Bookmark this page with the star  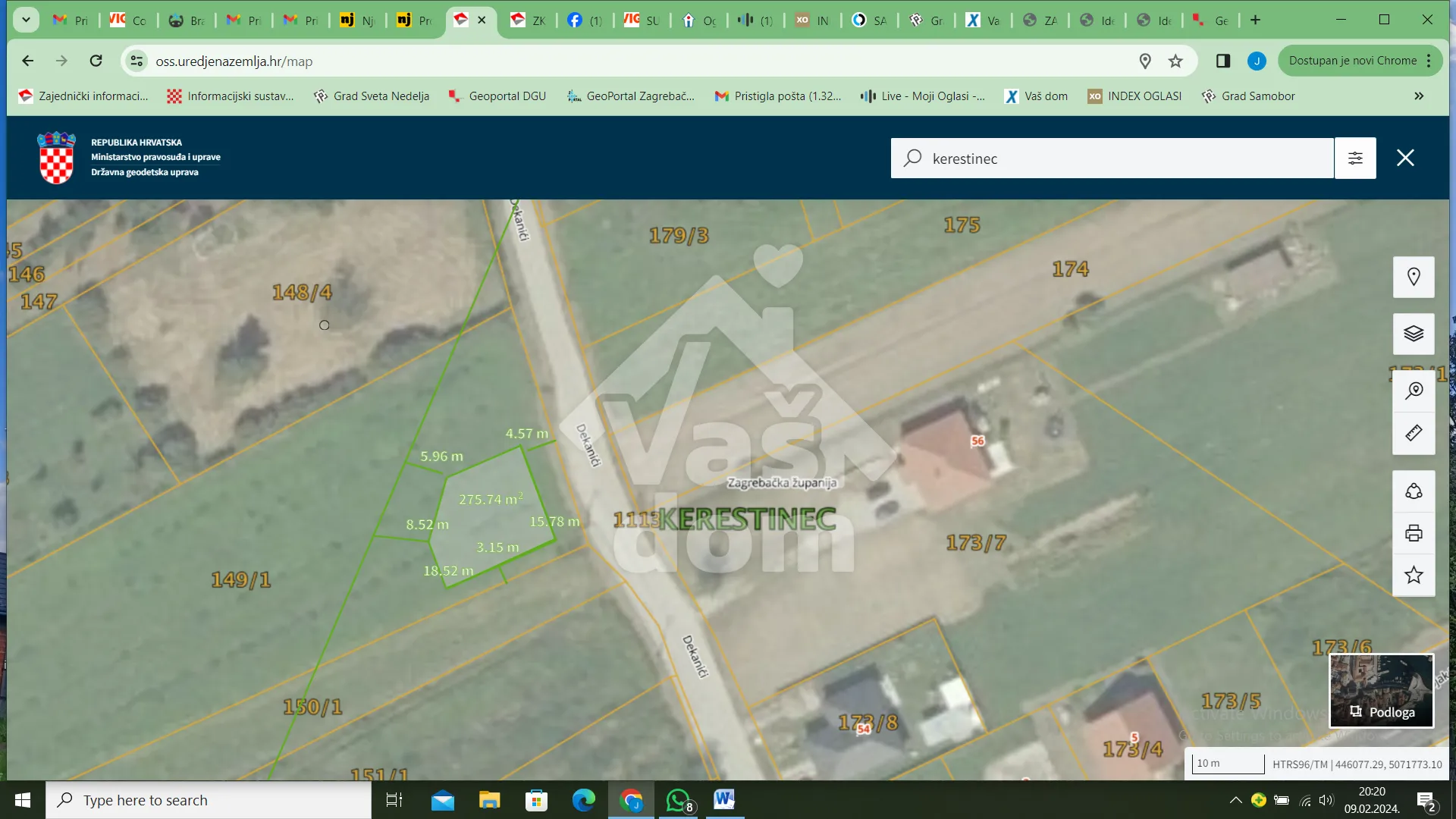(1175, 61)
